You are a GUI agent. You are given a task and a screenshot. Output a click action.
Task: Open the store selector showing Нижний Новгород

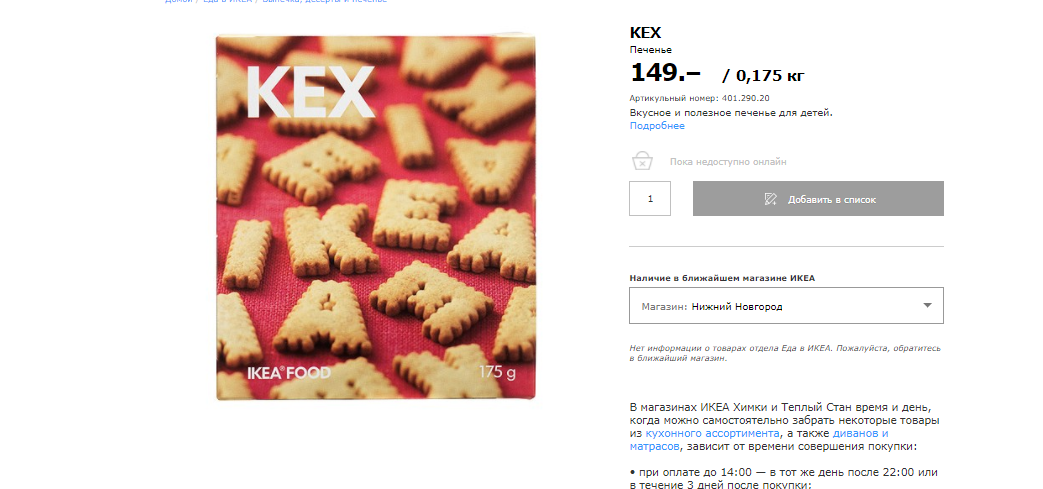click(x=786, y=305)
